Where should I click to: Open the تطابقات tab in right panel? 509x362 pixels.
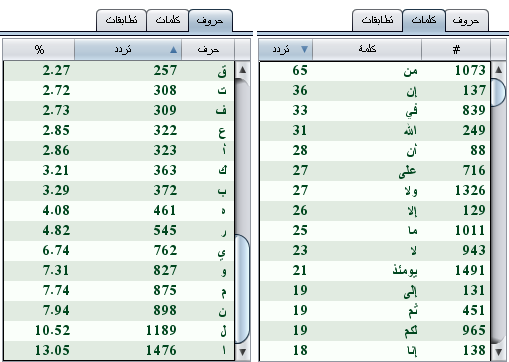[x=377, y=21]
